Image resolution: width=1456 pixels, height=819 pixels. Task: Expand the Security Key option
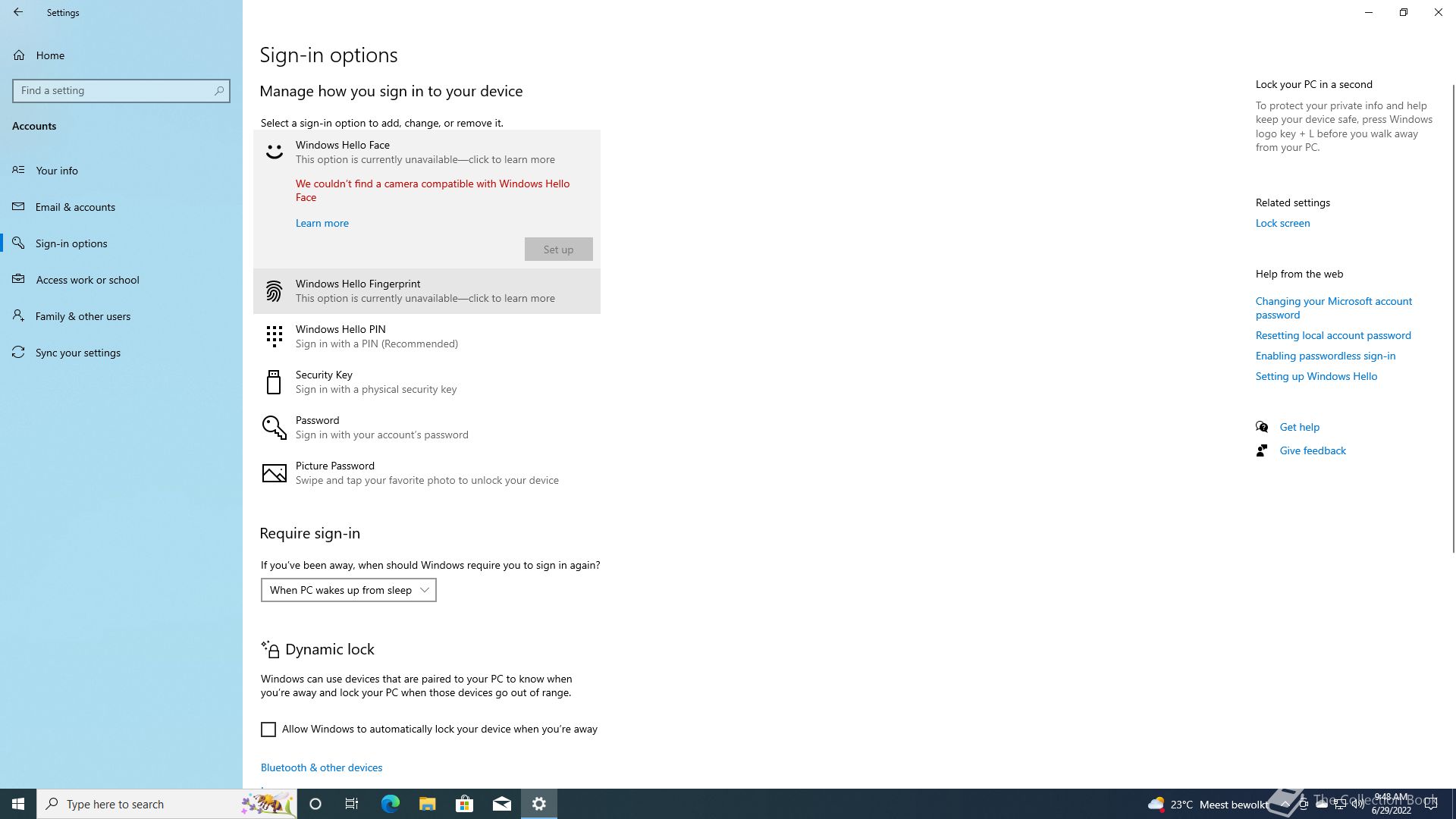point(427,382)
